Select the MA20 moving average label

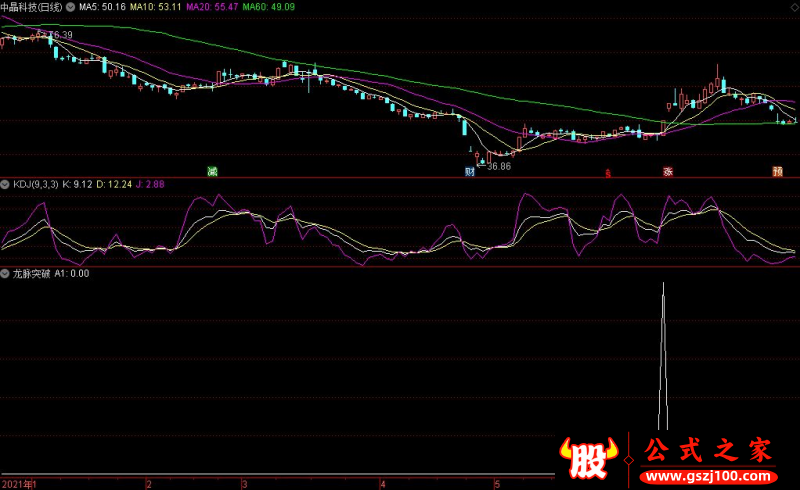coord(212,7)
